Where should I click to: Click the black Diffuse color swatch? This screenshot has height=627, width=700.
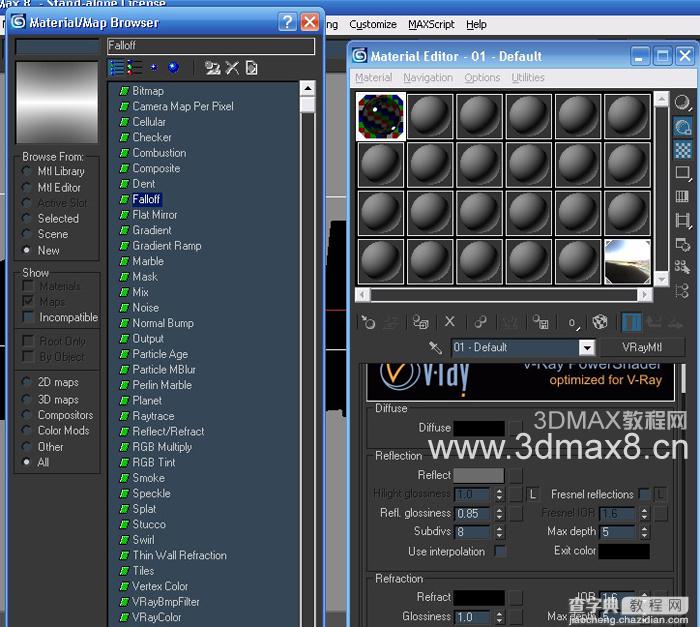click(x=479, y=428)
